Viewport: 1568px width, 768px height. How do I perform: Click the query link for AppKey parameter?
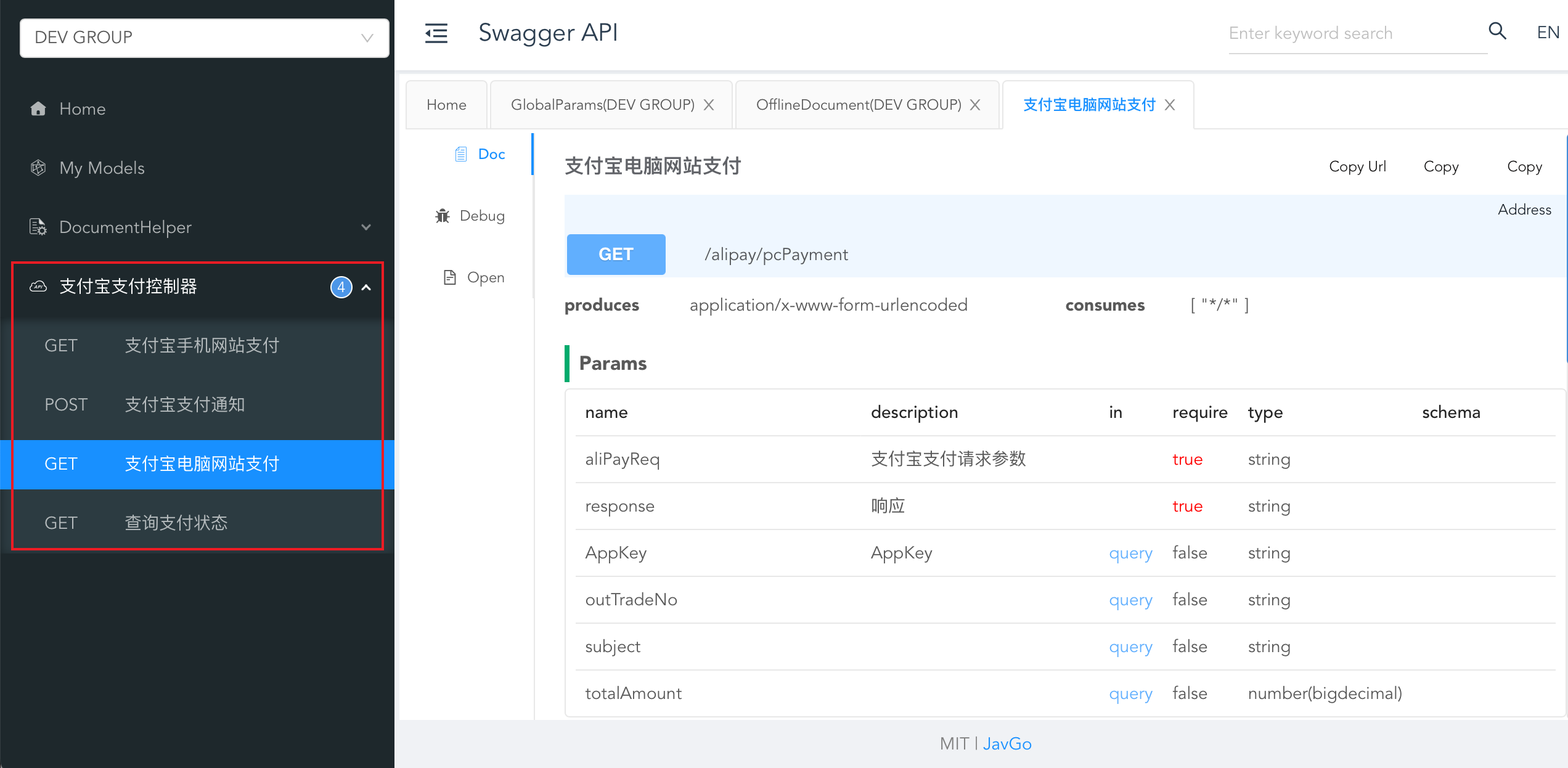tap(1130, 553)
